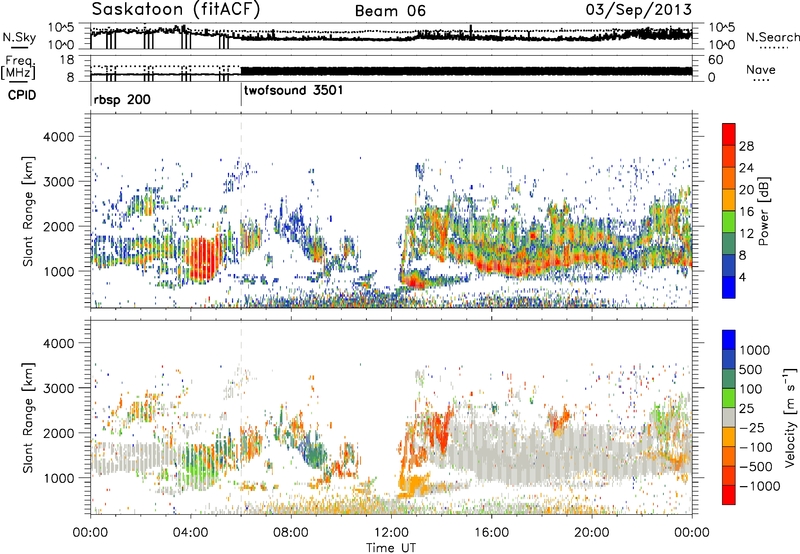Screen dimensions: 800x554
Task: Click the 'Saskatoon (fitACF)' plot title
Action: tap(176, 9)
